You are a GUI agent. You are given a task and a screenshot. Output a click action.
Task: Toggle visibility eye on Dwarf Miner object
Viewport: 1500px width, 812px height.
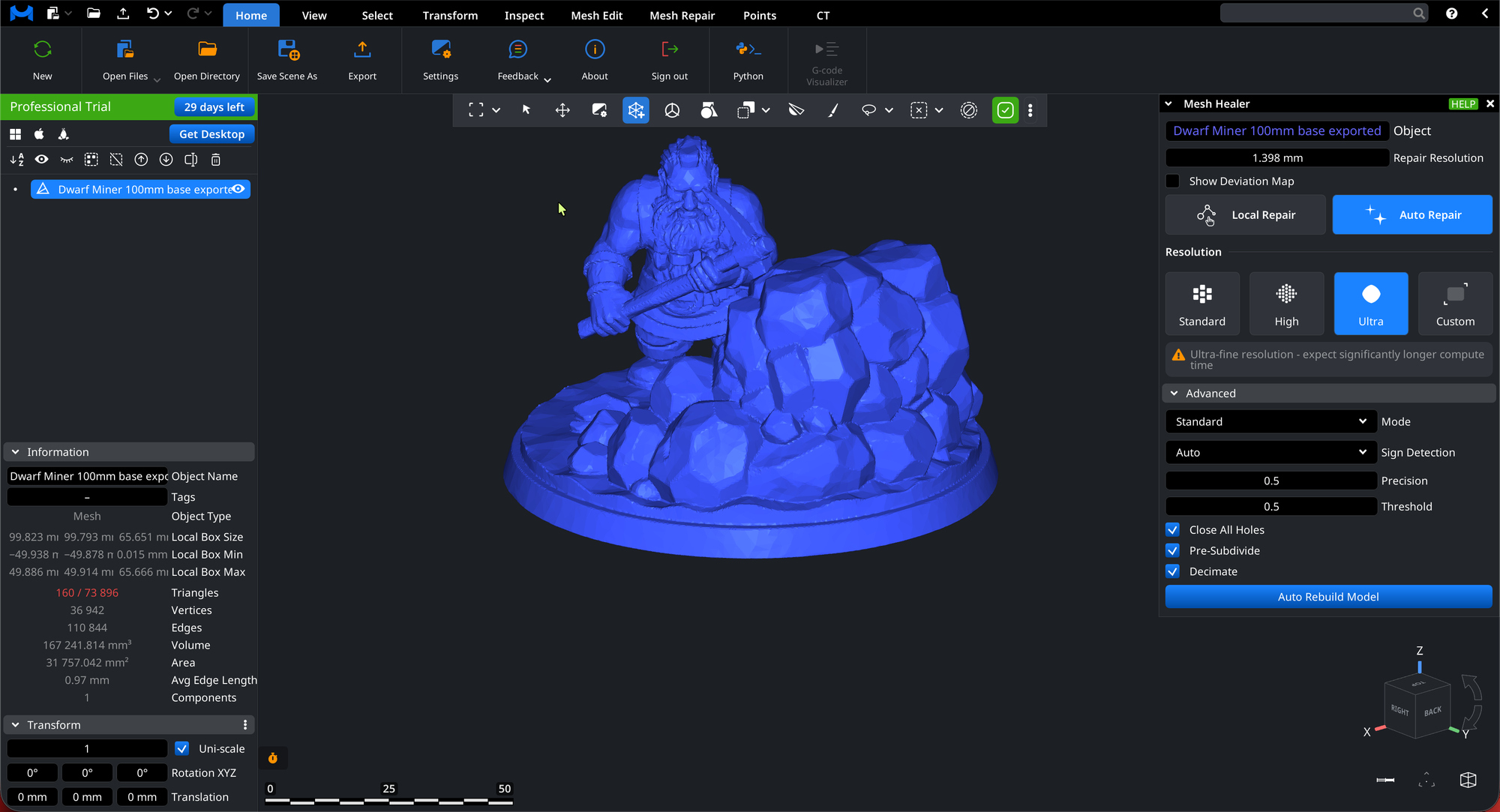click(238, 189)
